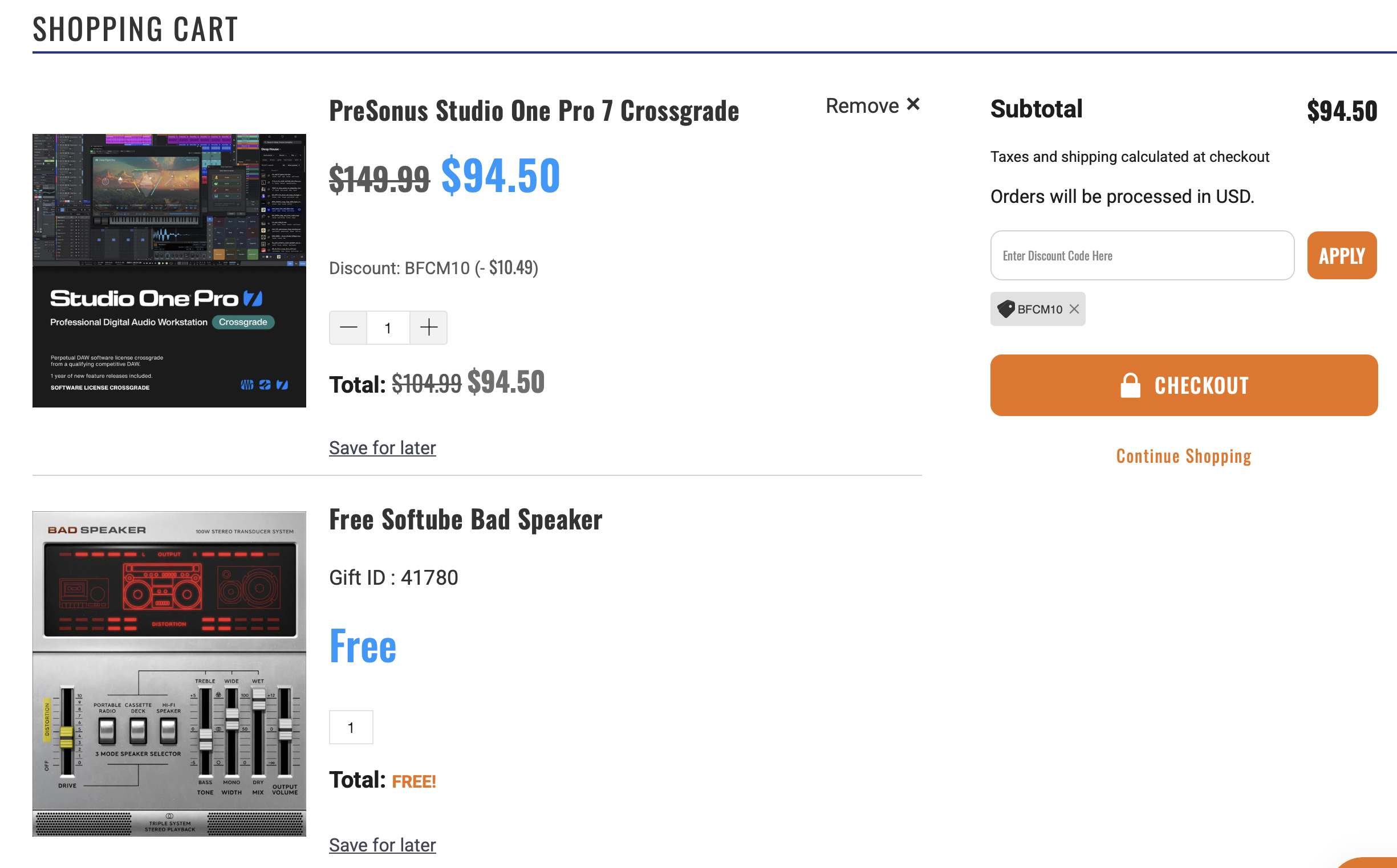Screen dimensions: 1397x868
Task: Save Softube Bad Speaker for later
Action: (383, 845)
